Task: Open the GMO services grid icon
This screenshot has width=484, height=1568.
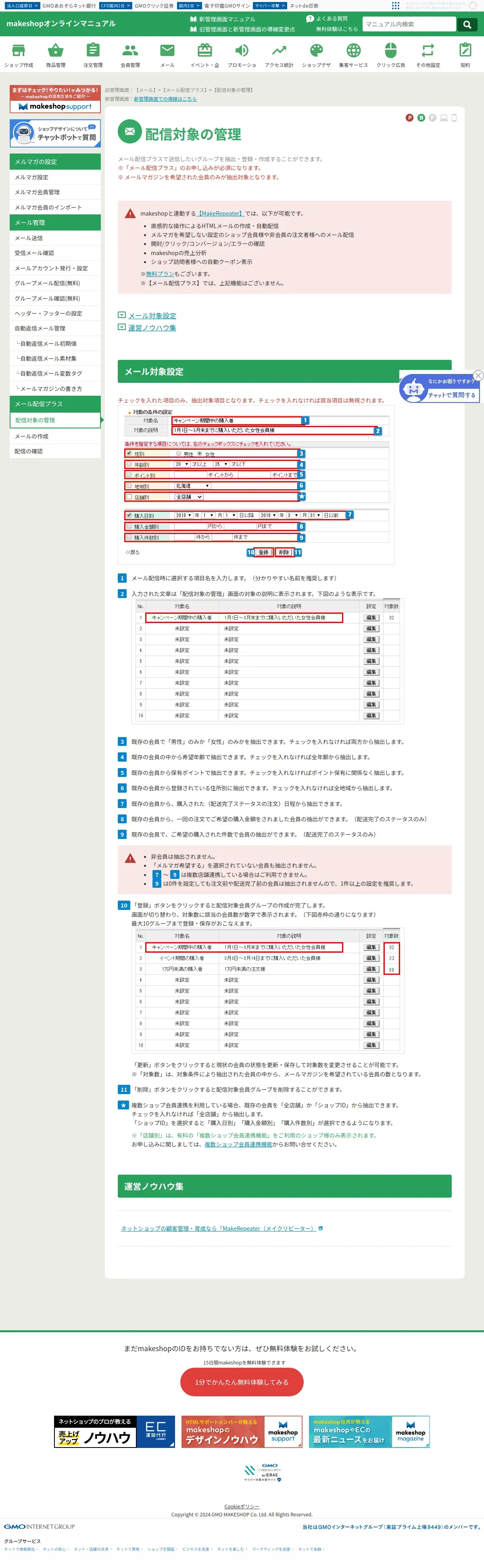Action: coord(396,6)
